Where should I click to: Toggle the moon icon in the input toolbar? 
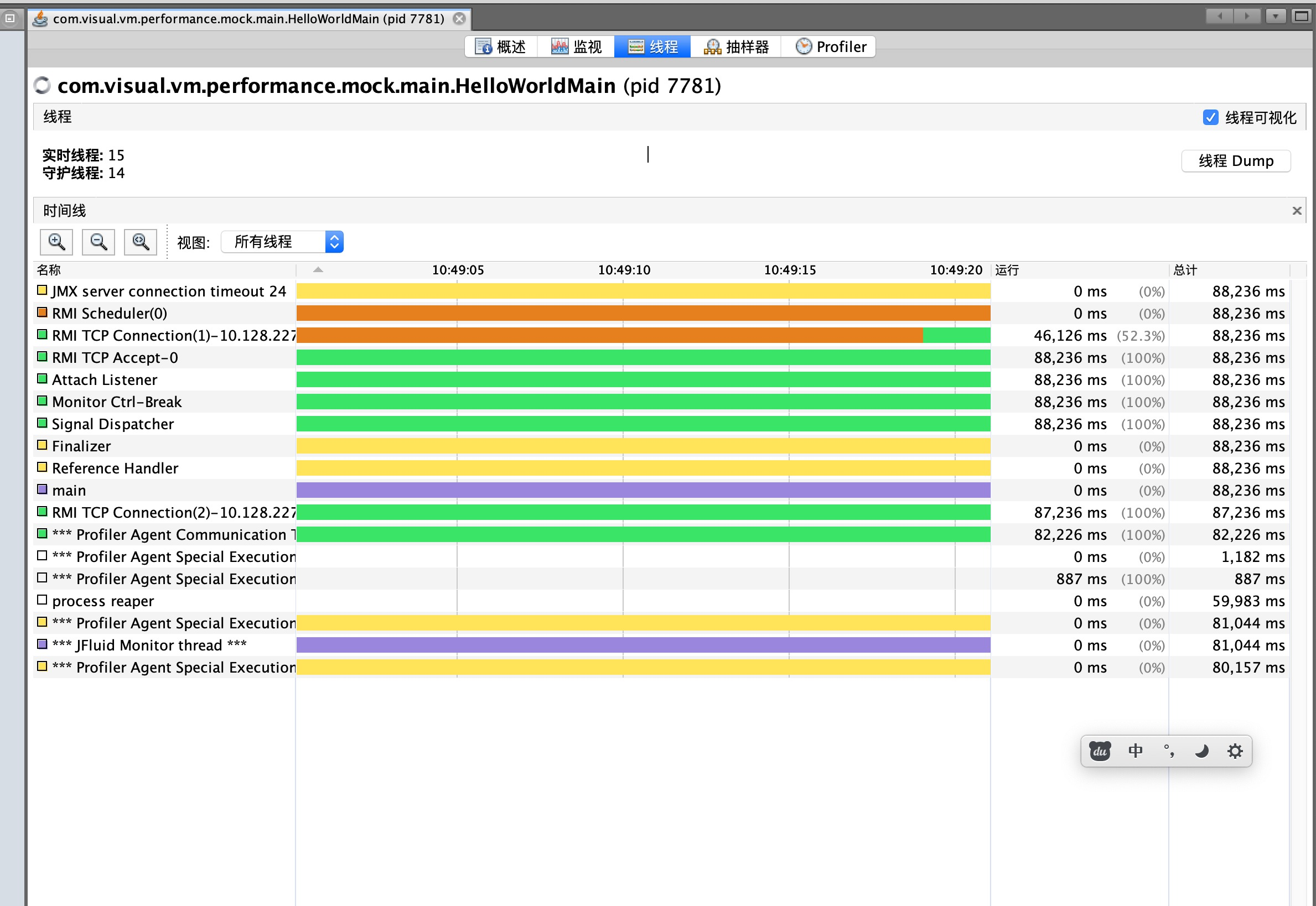(x=1202, y=751)
